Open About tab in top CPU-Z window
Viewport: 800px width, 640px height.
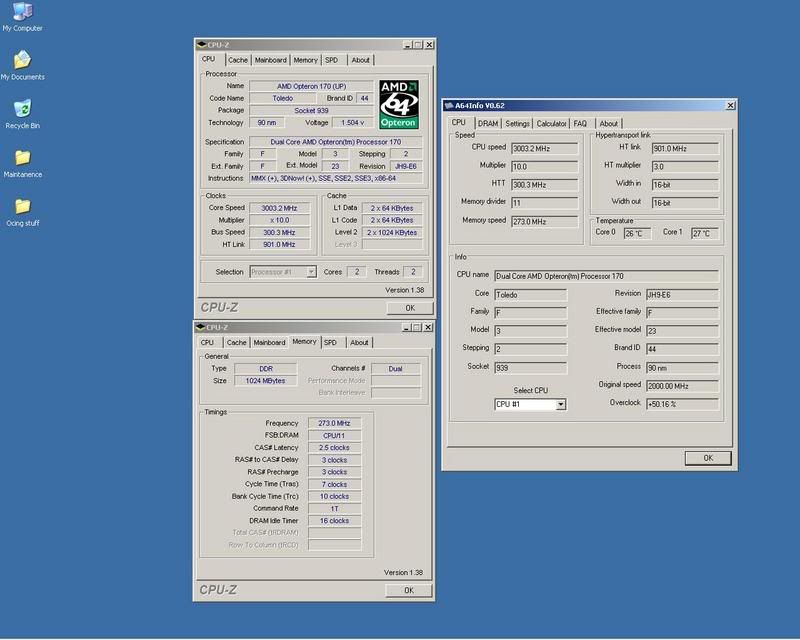point(360,60)
